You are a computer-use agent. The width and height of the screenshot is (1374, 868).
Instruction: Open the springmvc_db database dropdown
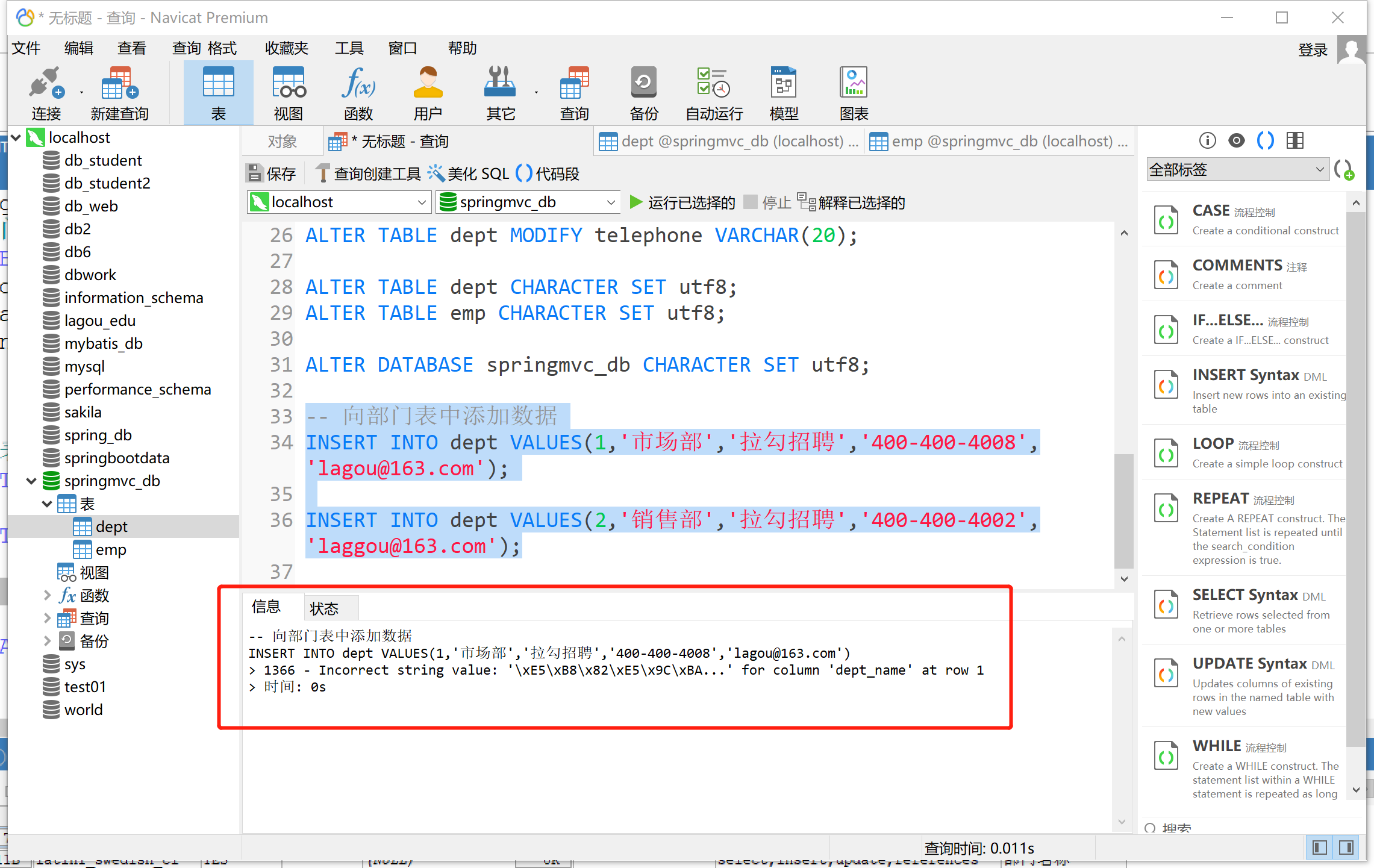[610, 202]
